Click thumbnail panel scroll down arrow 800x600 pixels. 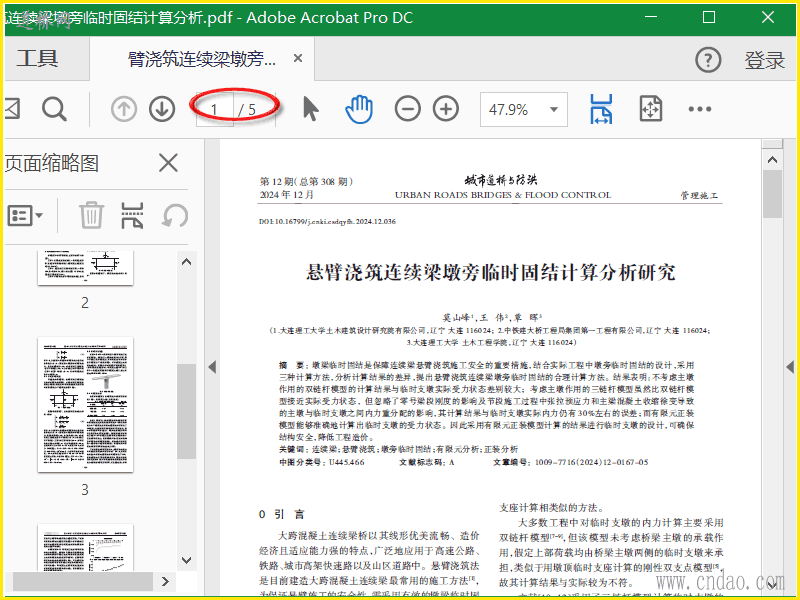pyautogui.click(x=187, y=560)
